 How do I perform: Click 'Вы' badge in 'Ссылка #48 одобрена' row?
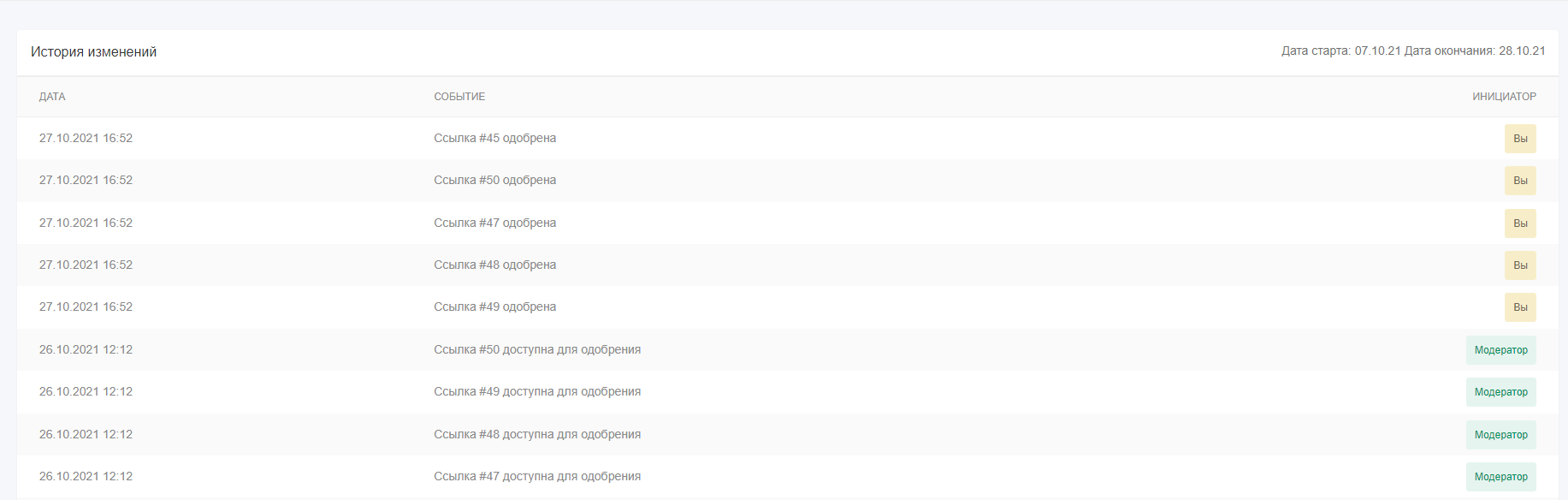(x=1519, y=265)
